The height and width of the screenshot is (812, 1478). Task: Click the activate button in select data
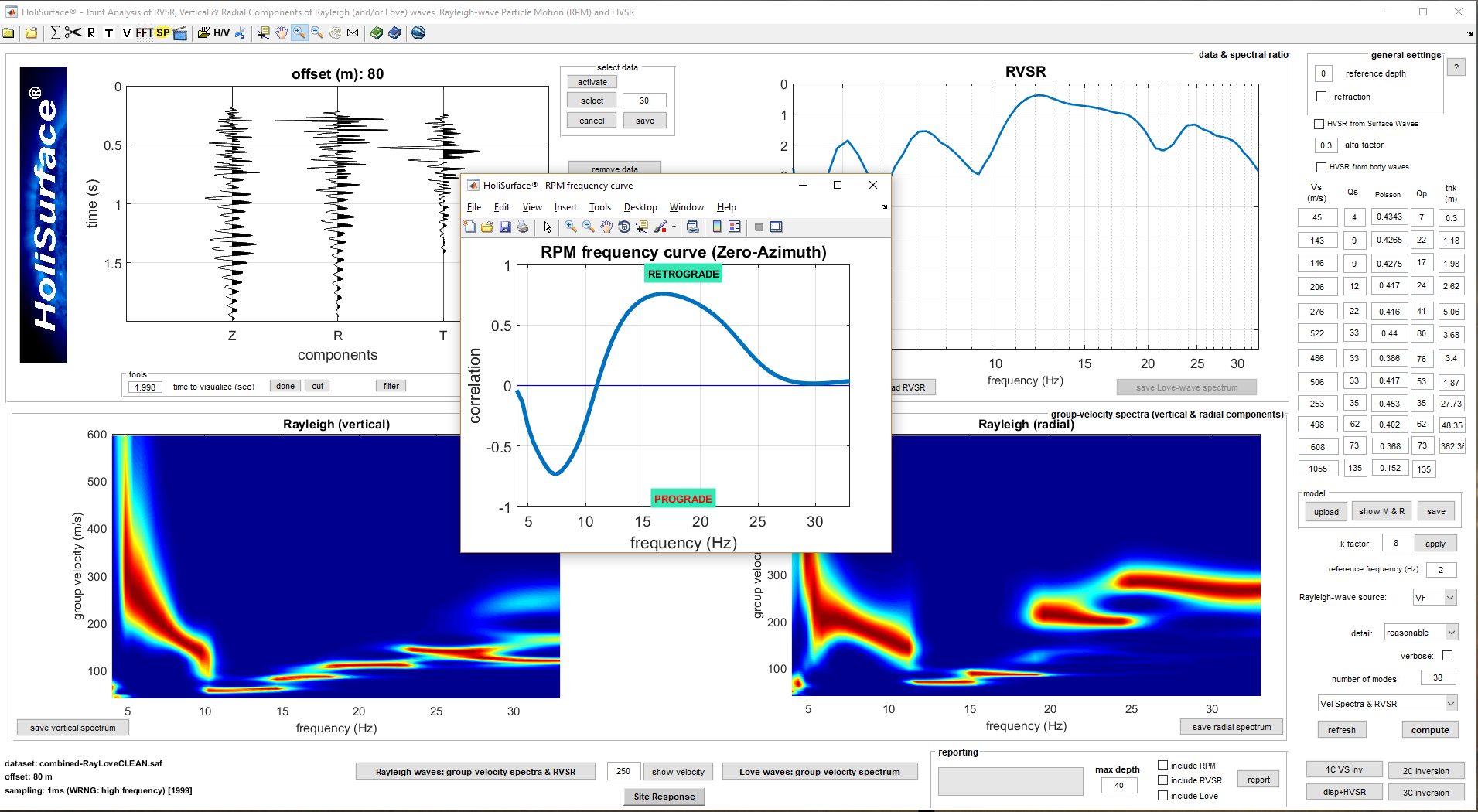click(x=592, y=82)
